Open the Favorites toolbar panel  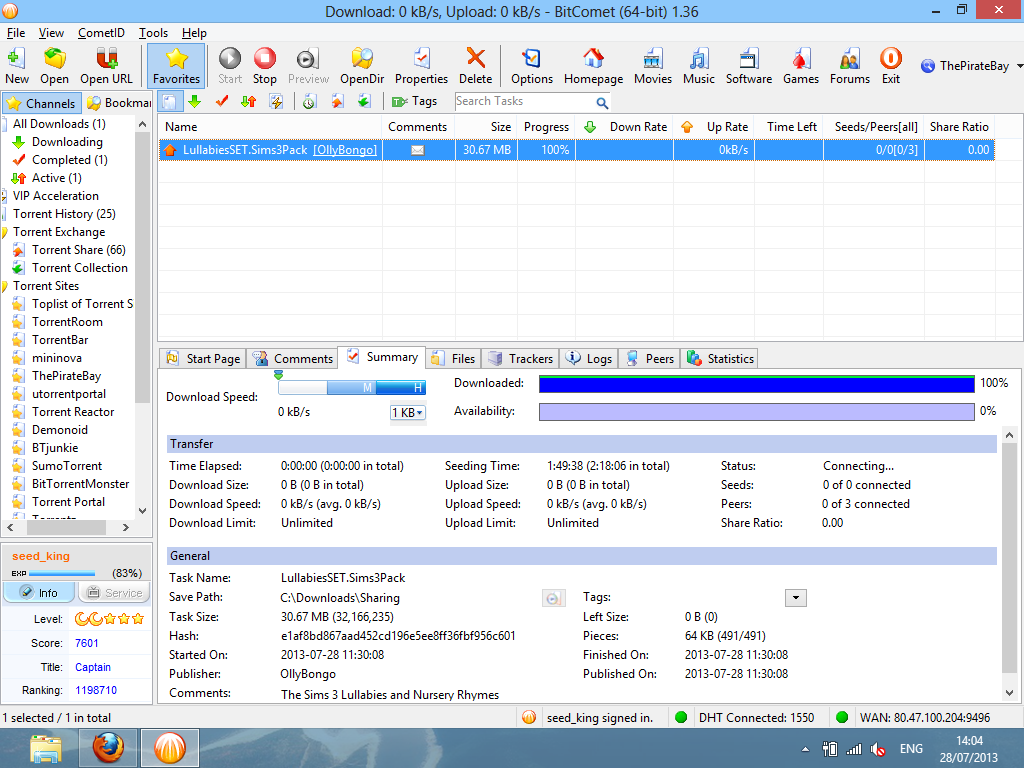176,65
